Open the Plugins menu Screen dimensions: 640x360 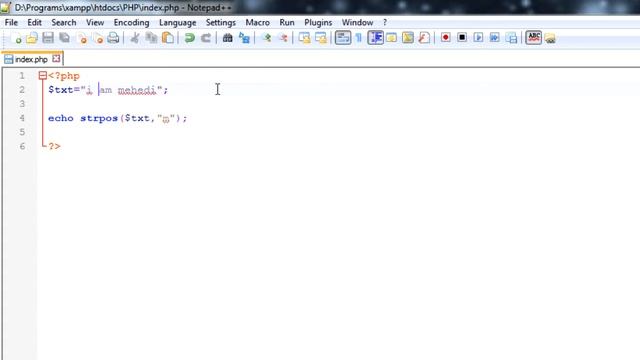[318, 22]
